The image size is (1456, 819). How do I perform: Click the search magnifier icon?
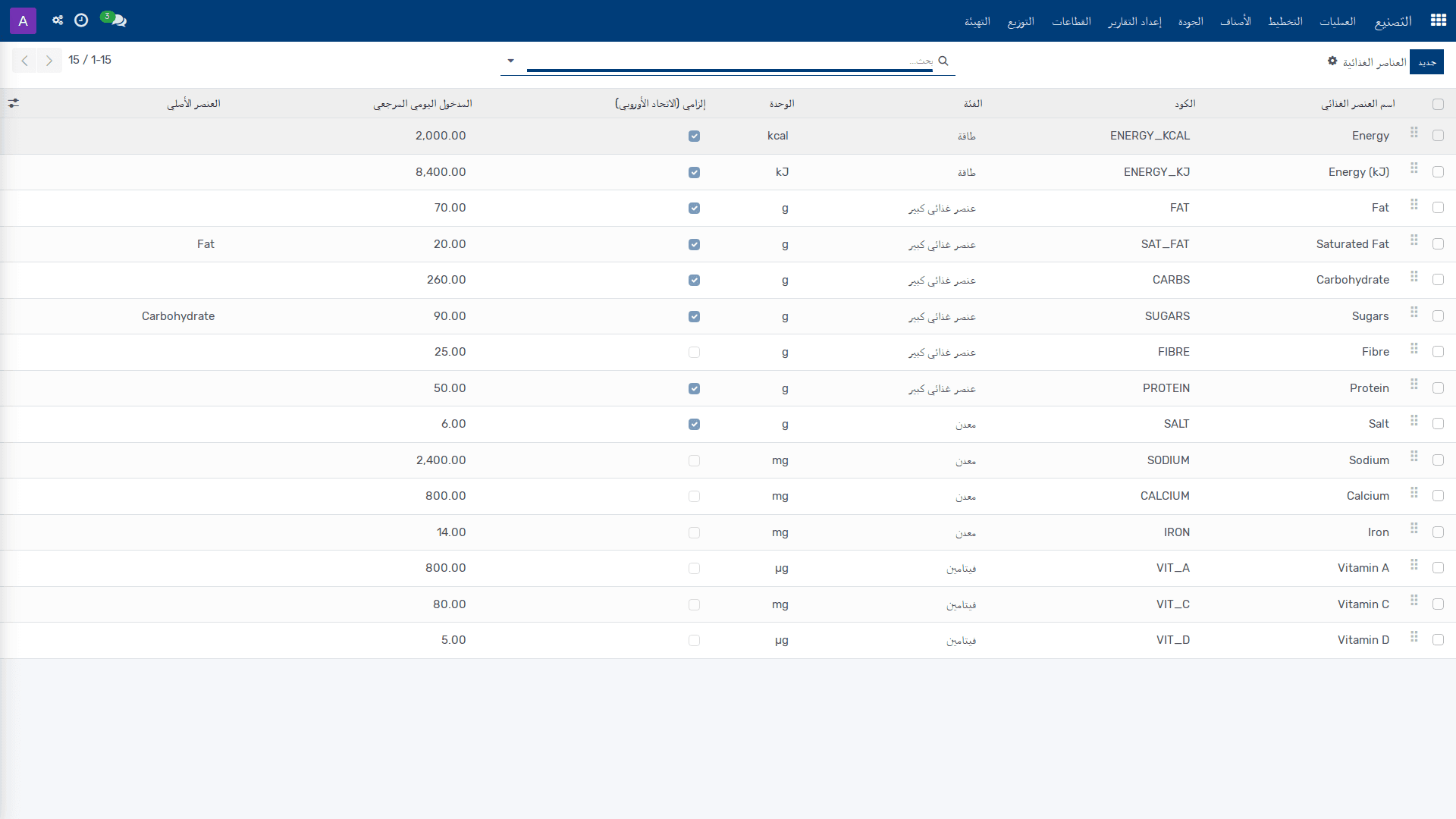(943, 61)
